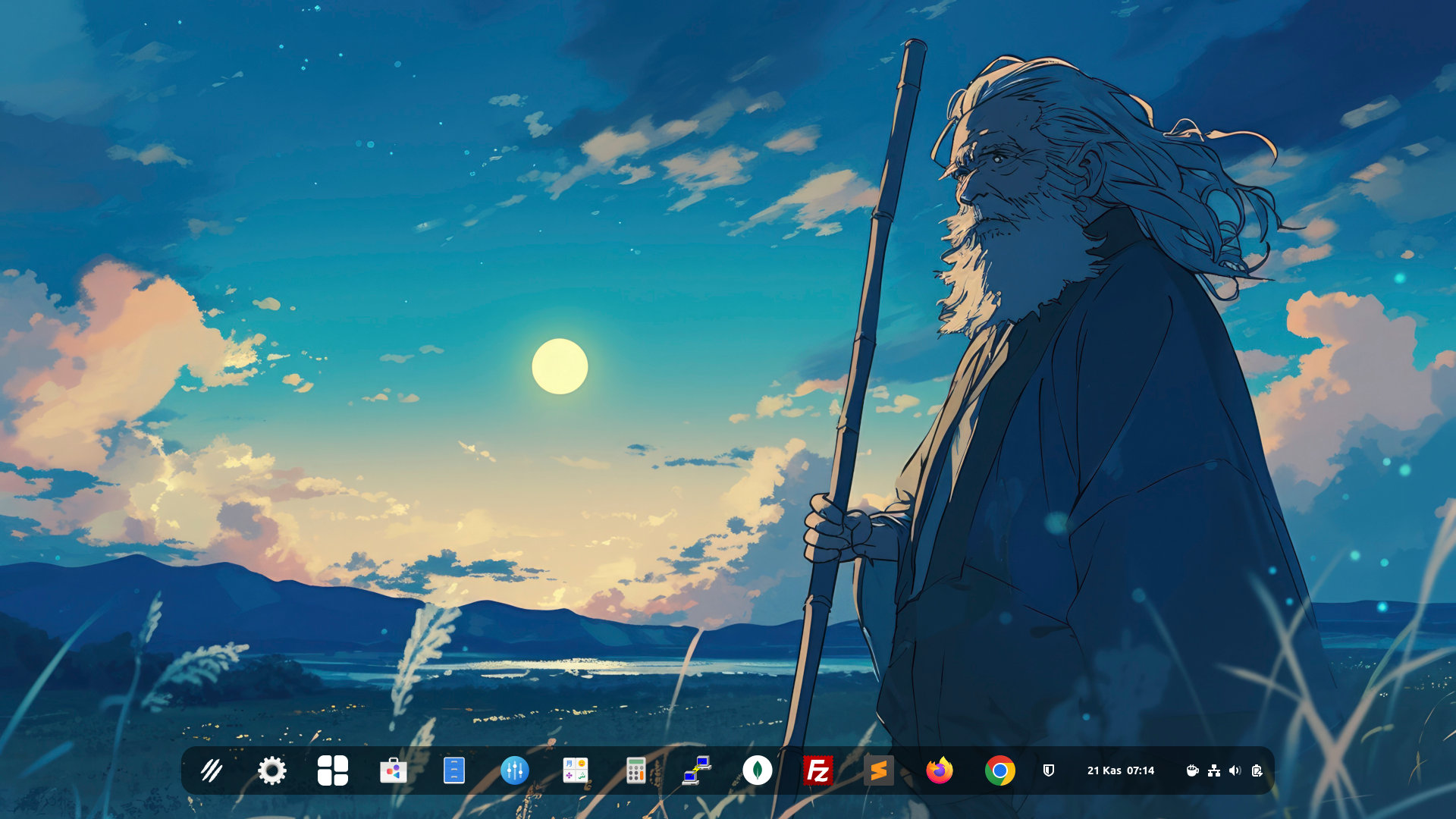Launch Firefox browser
This screenshot has height=819, width=1456.
coord(940,770)
